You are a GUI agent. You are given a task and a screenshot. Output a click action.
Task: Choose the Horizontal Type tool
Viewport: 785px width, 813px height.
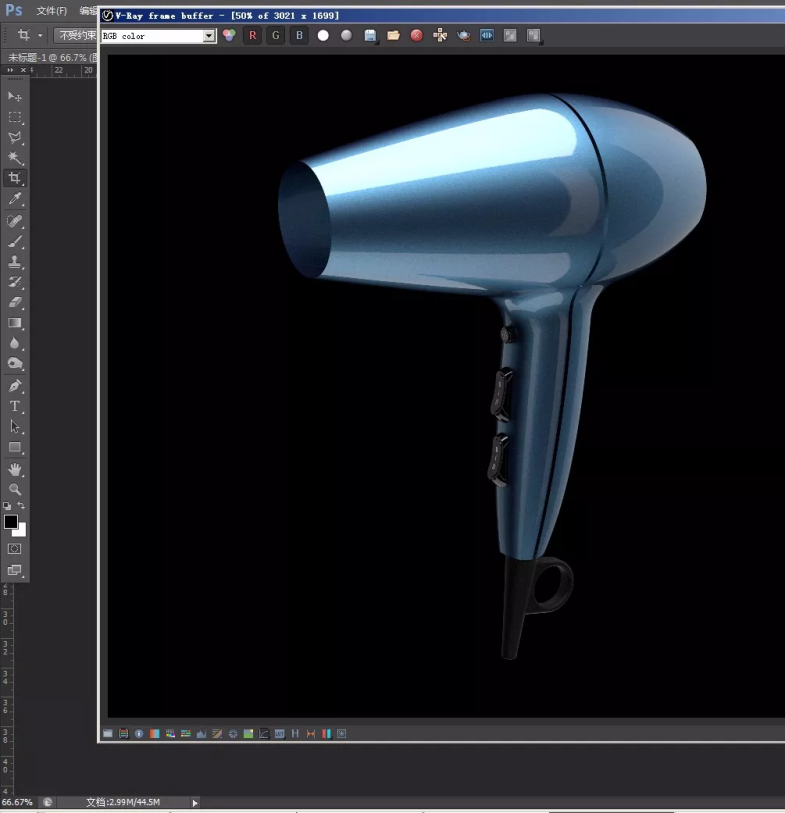pyautogui.click(x=15, y=406)
